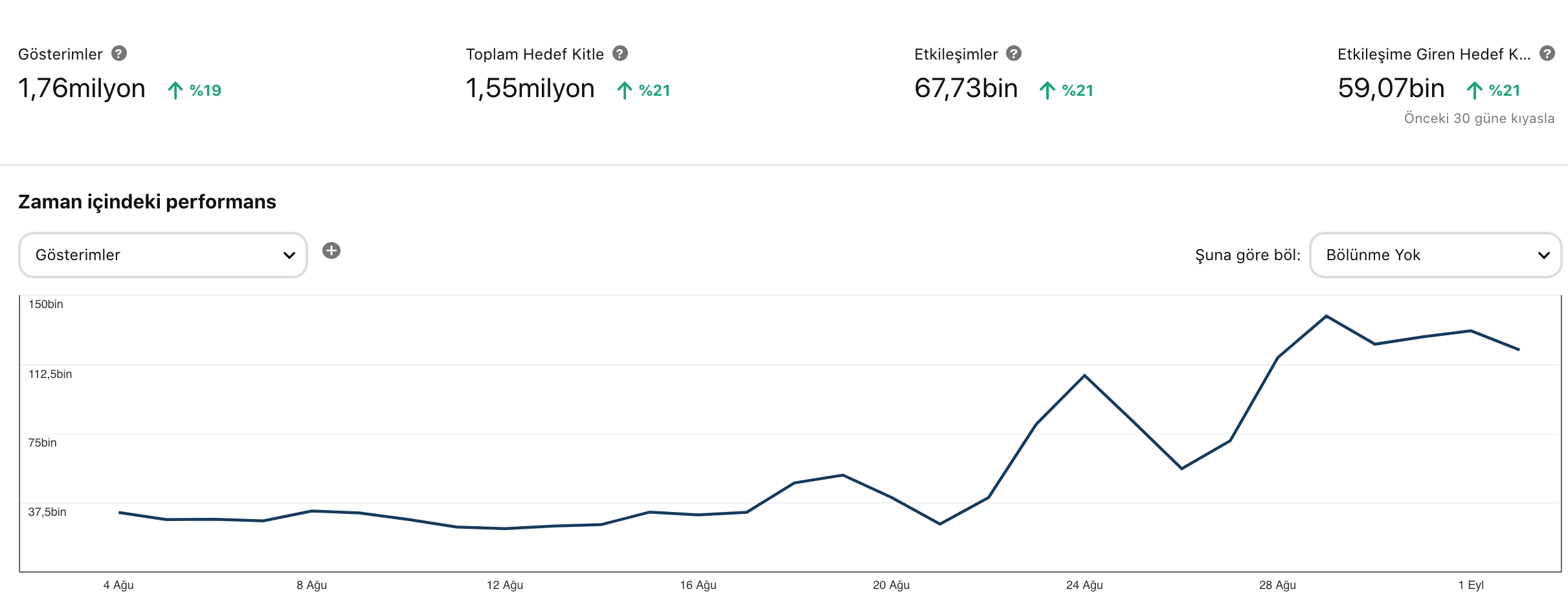This screenshot has width=1568, height=611.
Task: Click the chart line dip at 21 Ağu
Action: 940,524
